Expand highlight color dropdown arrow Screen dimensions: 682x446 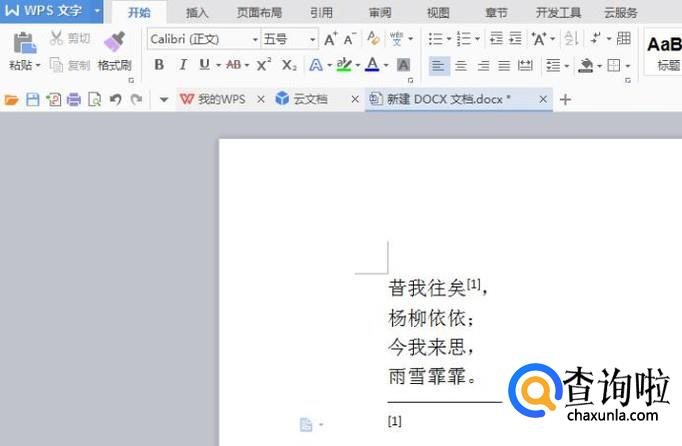pos(358,66)
